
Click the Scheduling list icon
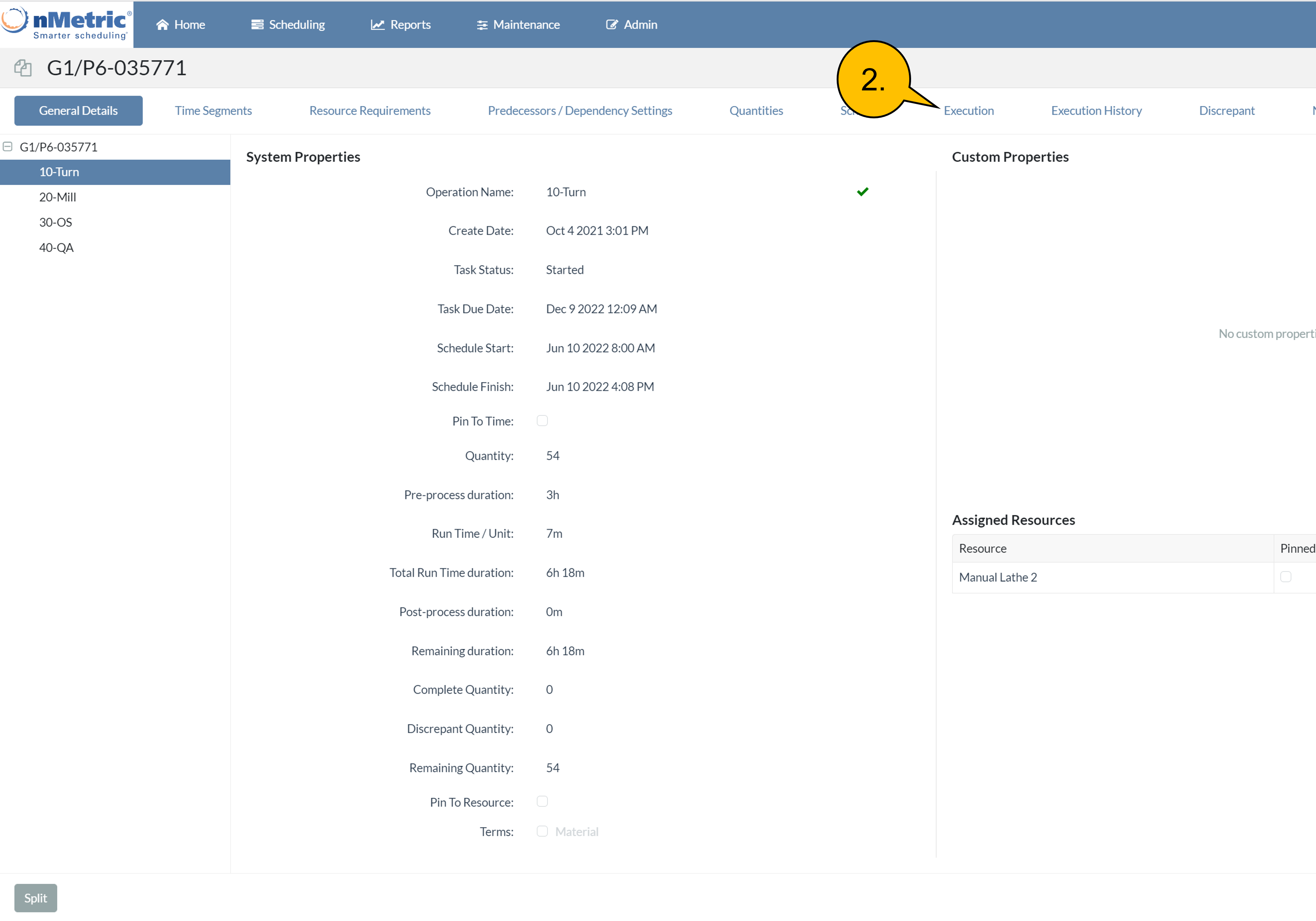[257, 25]
